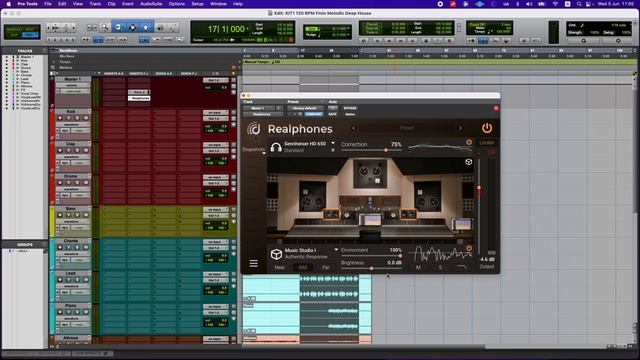
Task: Go to previous Realphones preset arrow
Action: point(354,128)
